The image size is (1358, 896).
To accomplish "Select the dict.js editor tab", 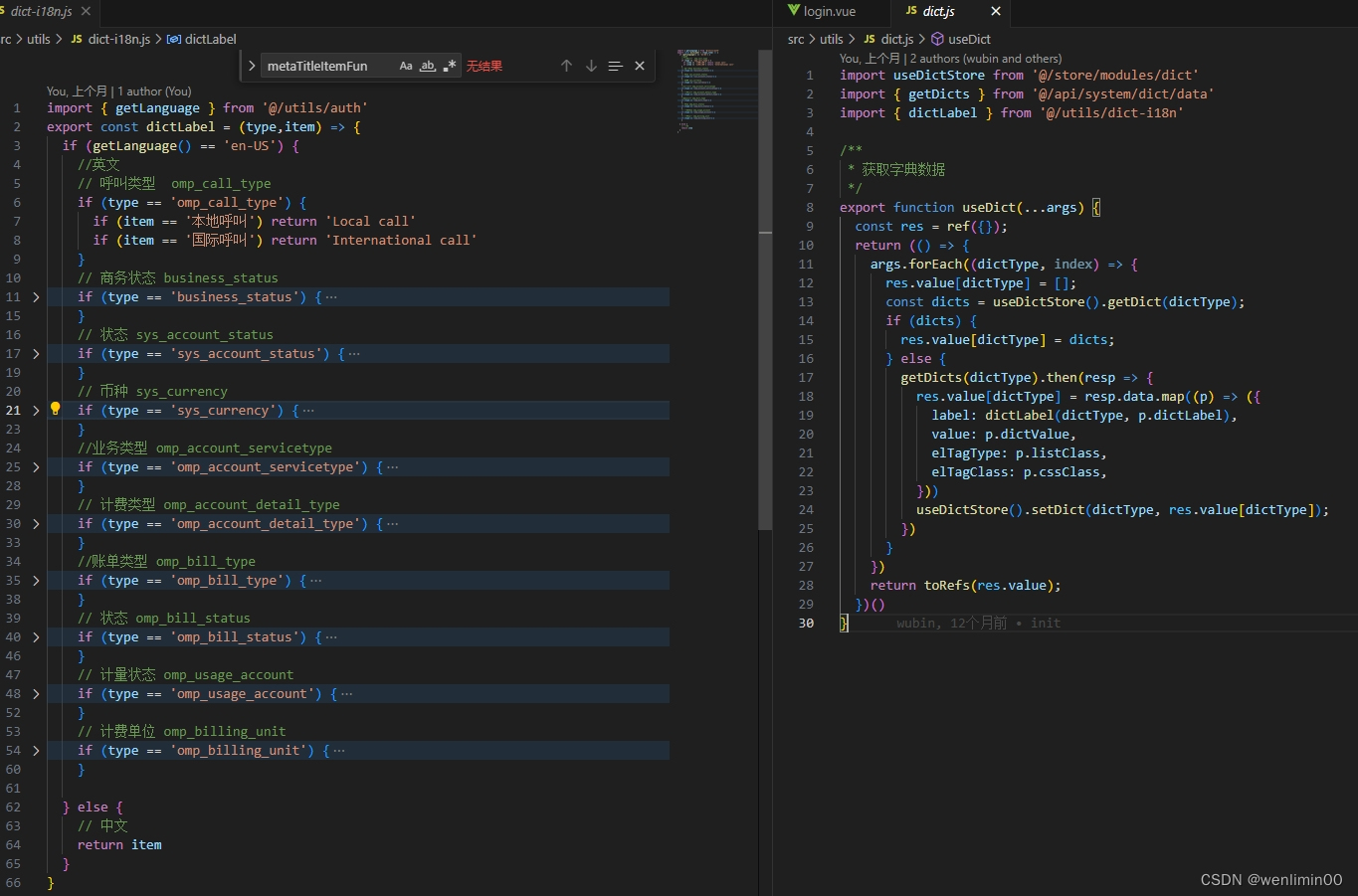I will pos(938,11).
